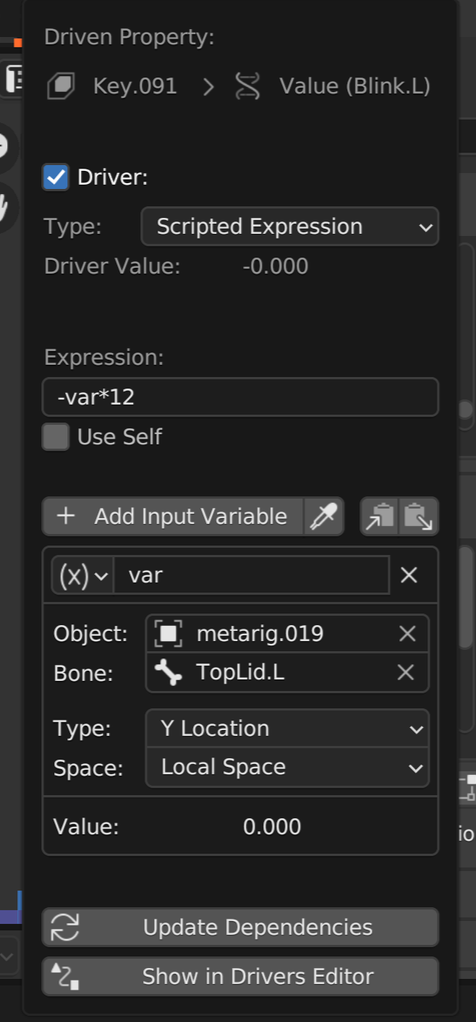Click Update Dependencies button

(241, 927)
